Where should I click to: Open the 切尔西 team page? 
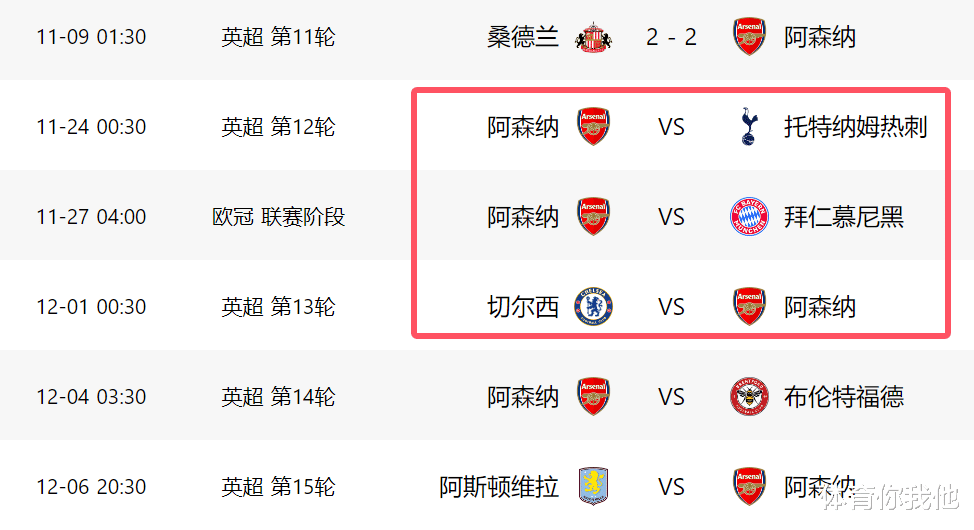[523, 307]
